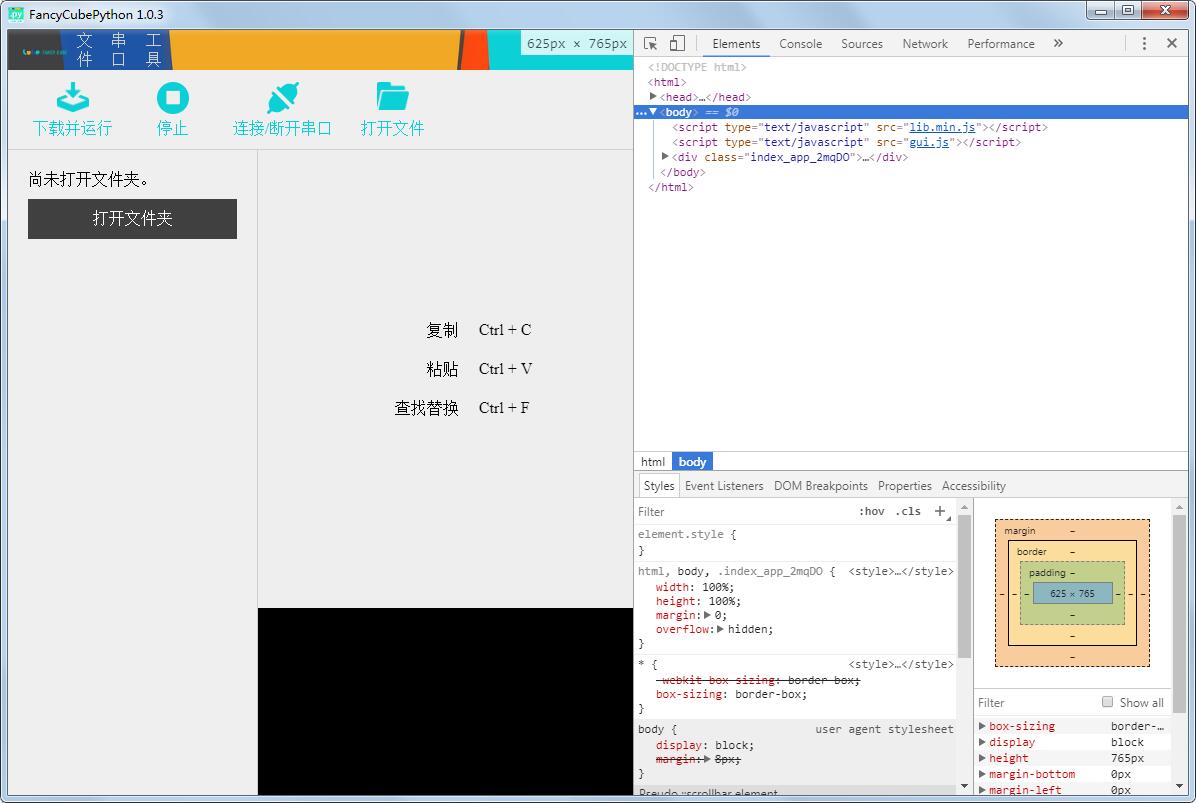This screenshot has width=1196, height=803.
Task: Toggle the :hov element state option
Action: point(871,511)
